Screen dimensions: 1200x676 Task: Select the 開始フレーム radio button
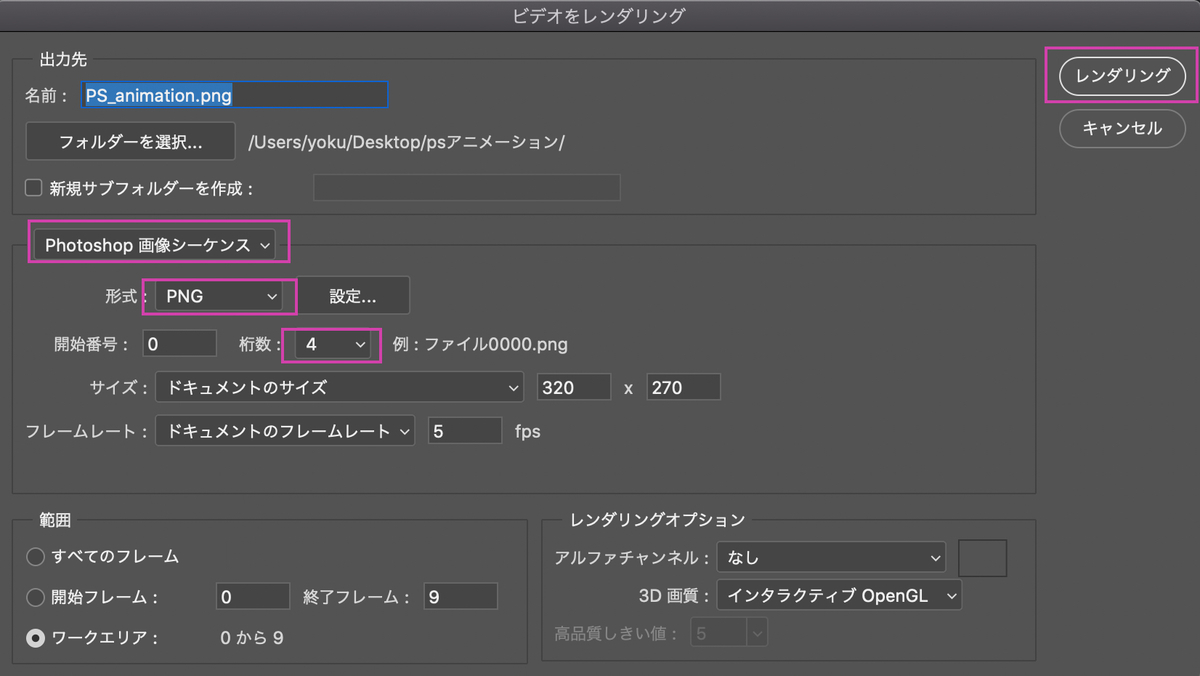coord(35,597)
